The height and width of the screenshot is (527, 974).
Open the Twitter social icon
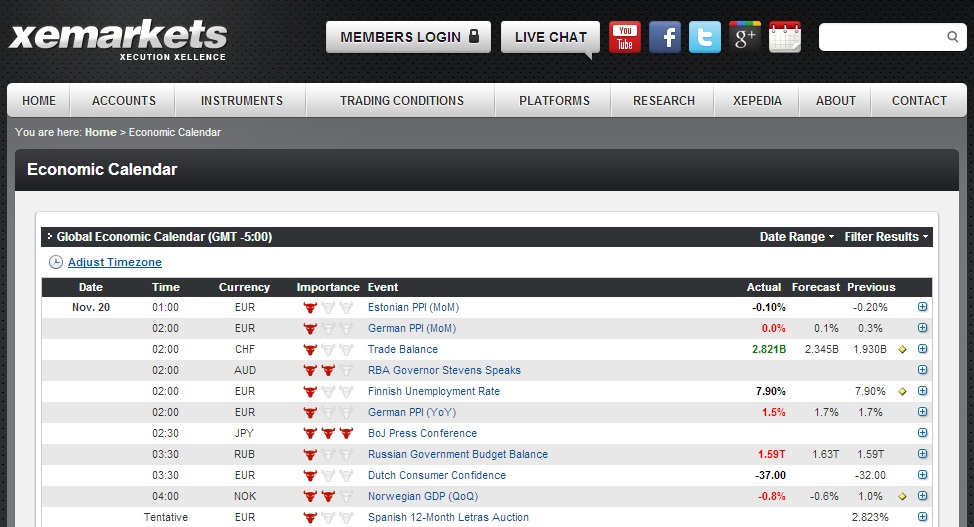tap(705, 37)
